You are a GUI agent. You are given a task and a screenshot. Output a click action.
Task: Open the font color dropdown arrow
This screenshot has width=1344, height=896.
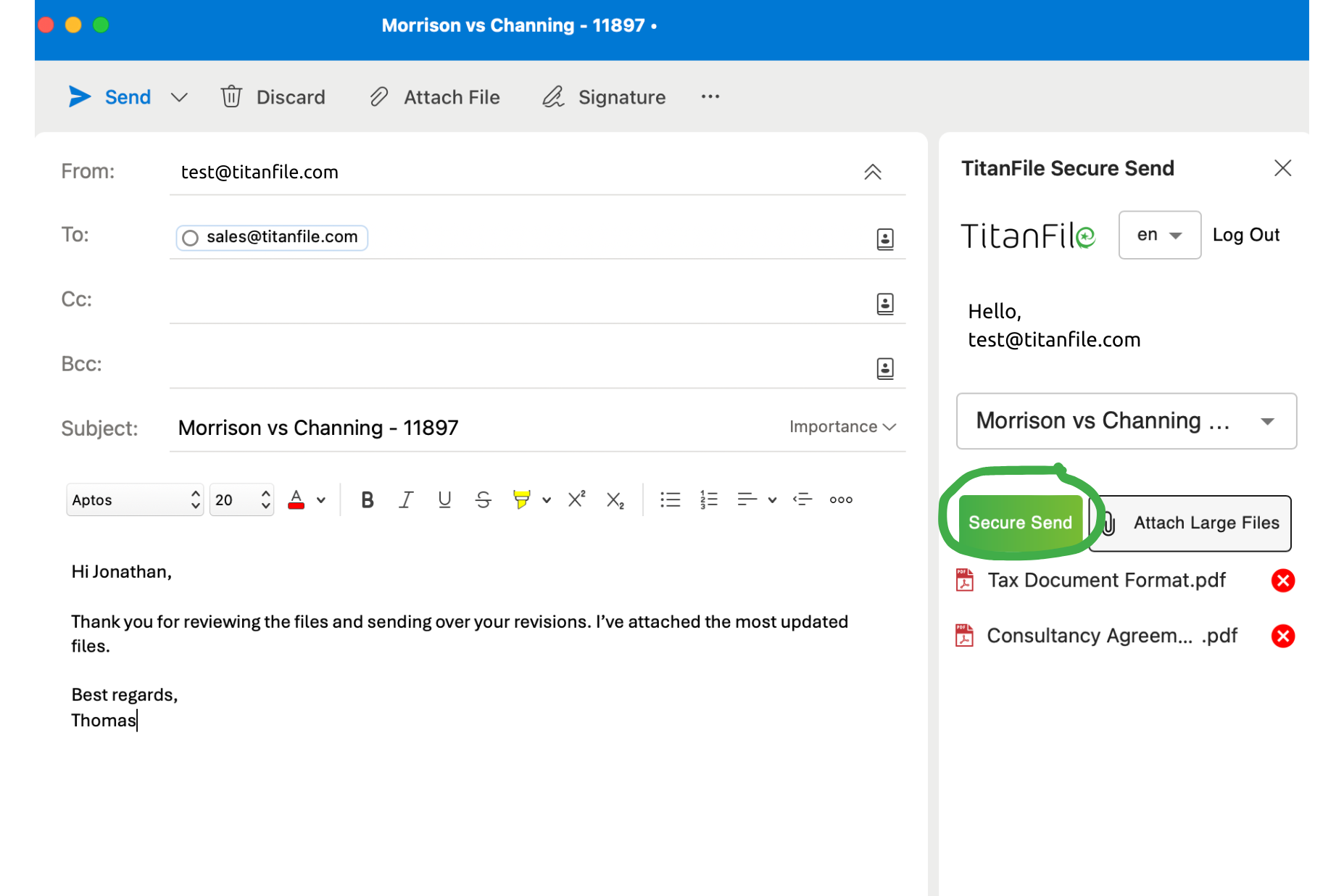coord(321,500)
